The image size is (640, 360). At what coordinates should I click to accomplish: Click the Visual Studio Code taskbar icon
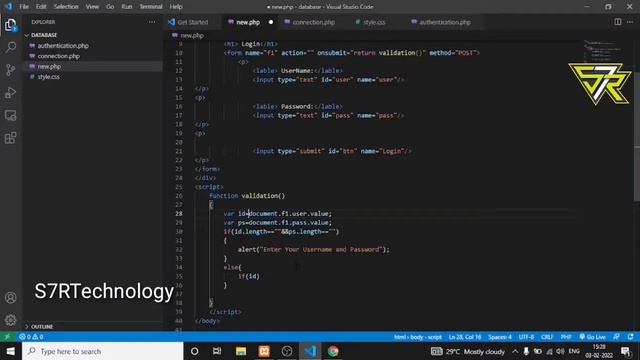tap(310, 351)
